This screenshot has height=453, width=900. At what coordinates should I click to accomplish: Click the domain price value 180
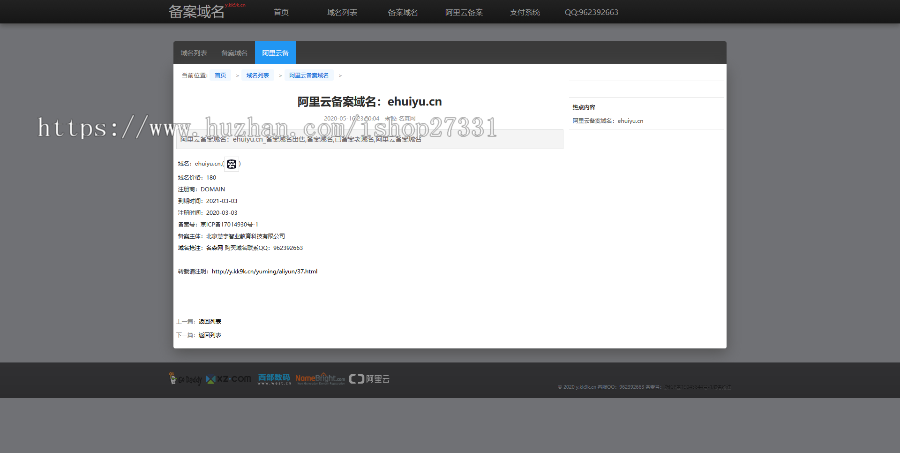[211, 177]
